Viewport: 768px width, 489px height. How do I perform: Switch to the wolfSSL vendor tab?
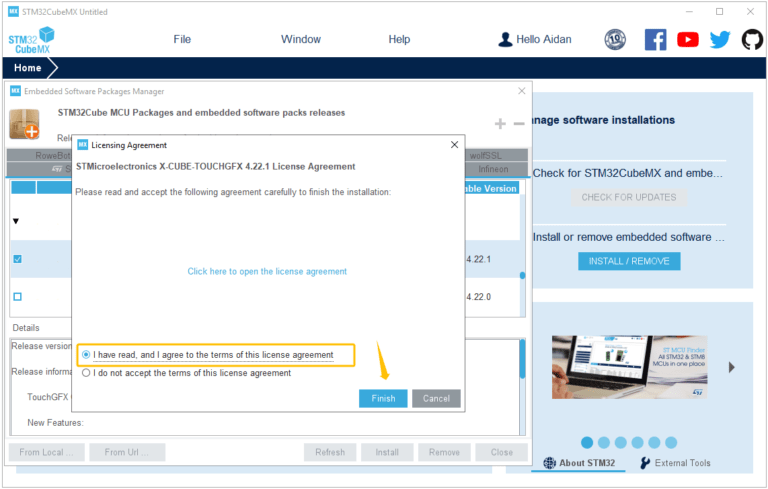pyautogui.click(x=486, y=156)
